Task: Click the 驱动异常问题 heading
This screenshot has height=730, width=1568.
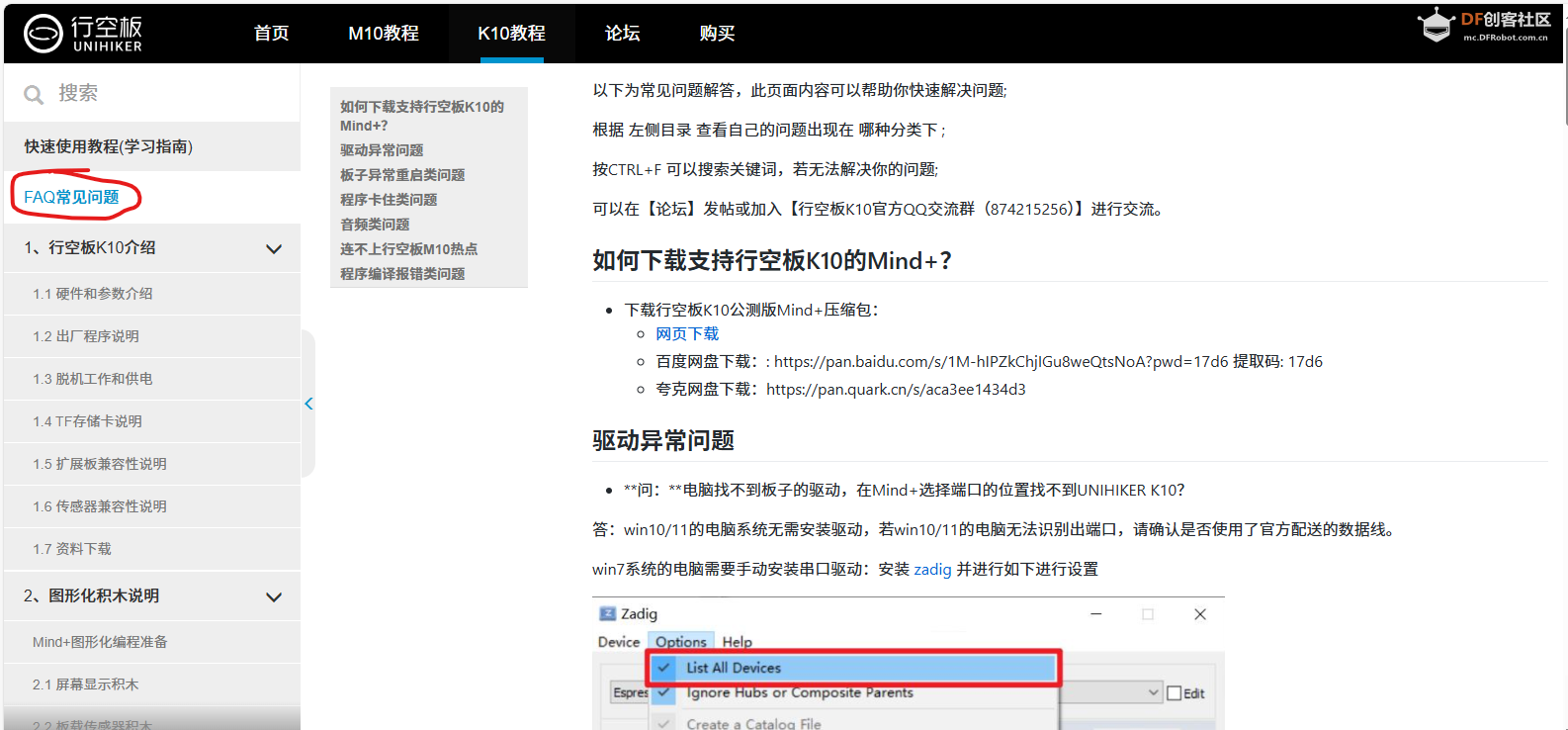Action: coord(663,440)
